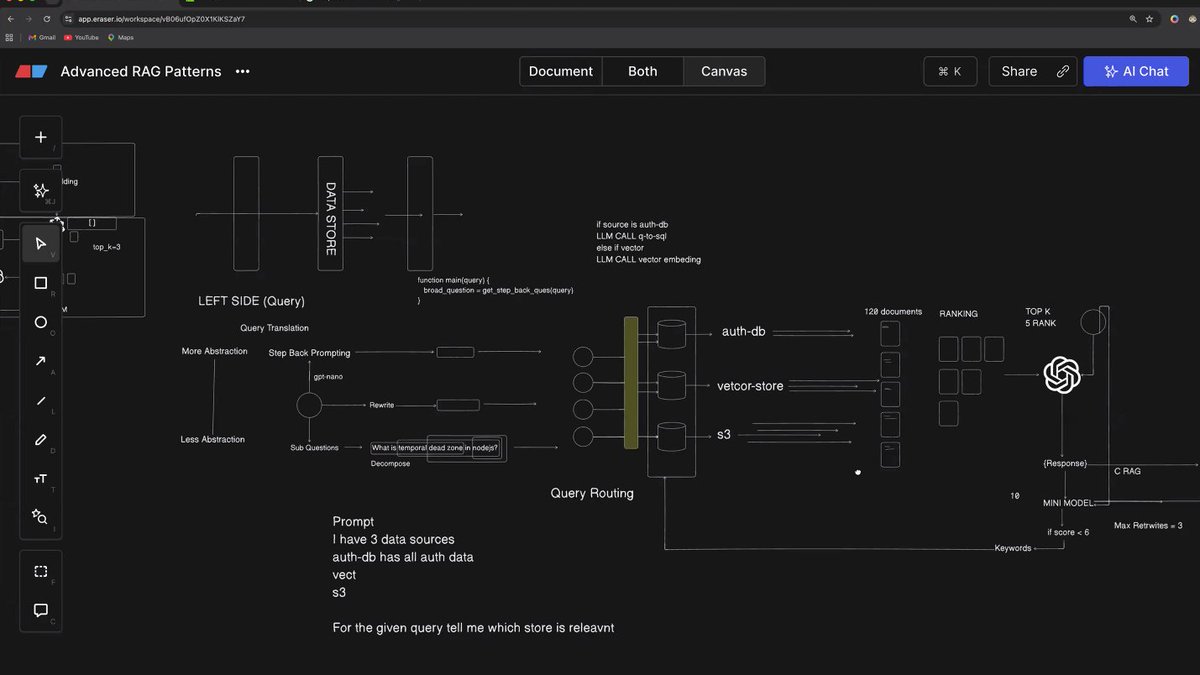This screenshot has height=675, width=1200.
Task: Switch to Document view
Action: (x=561, y=71)
